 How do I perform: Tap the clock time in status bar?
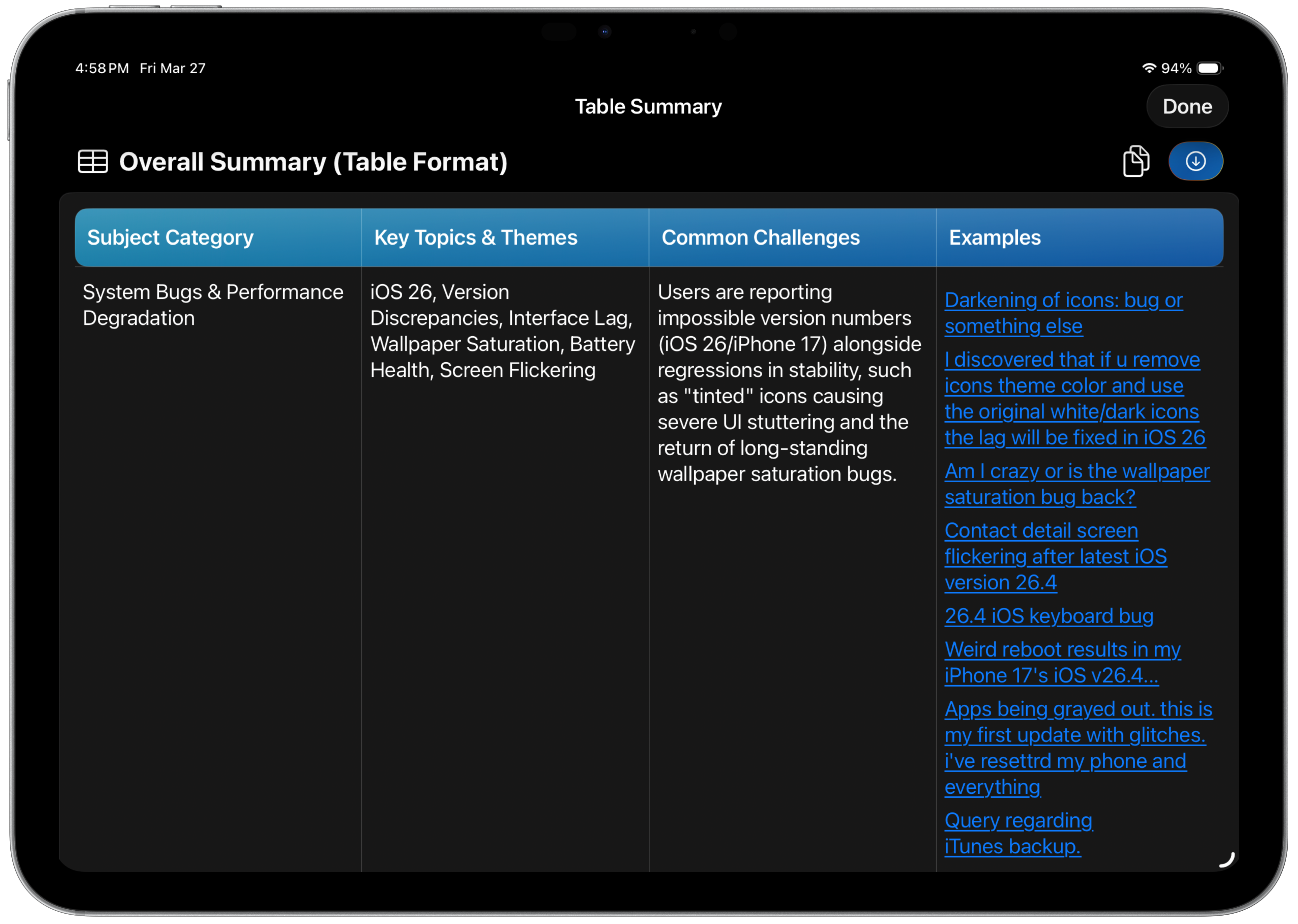tap(101, 68)
